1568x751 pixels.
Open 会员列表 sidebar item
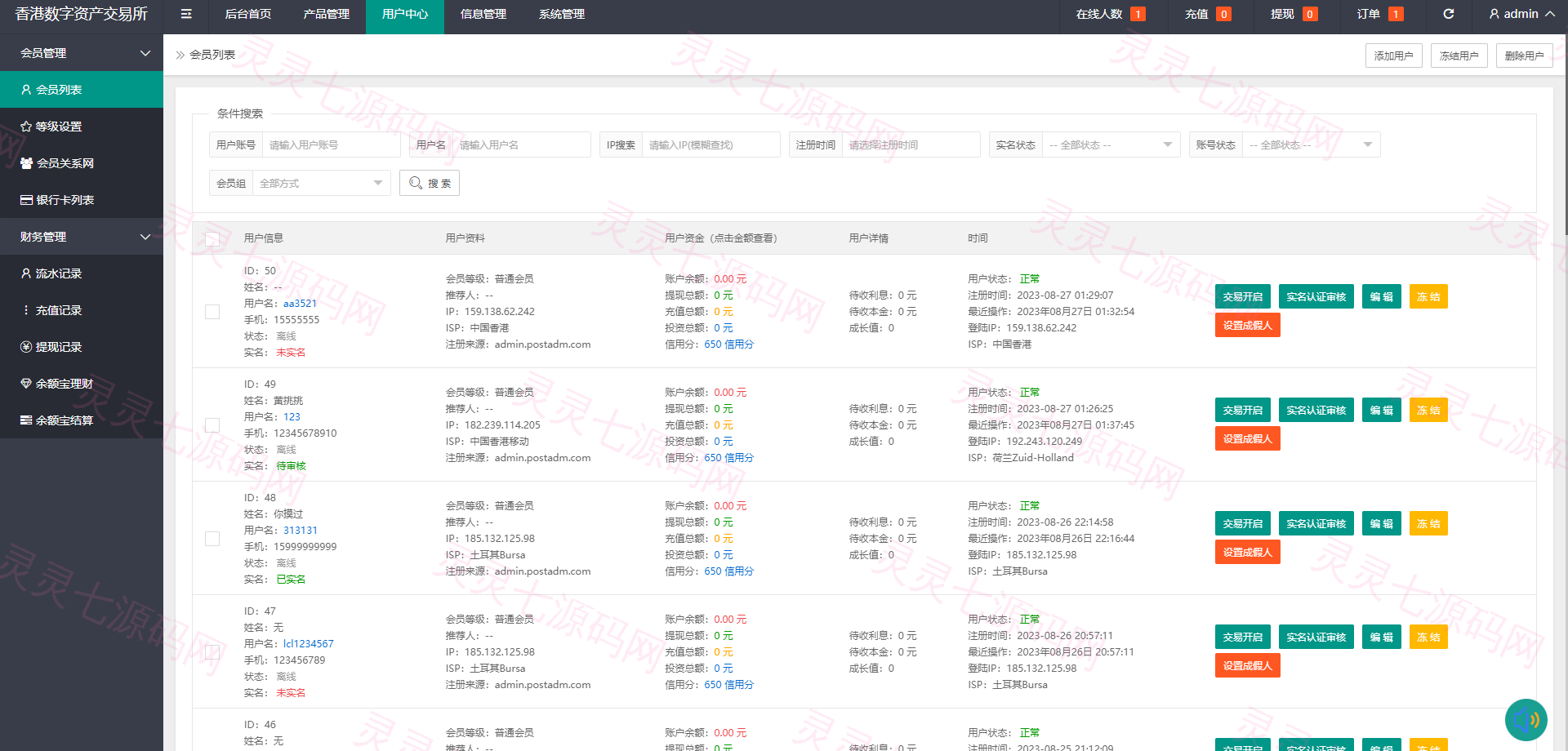[x=82, y=90]
